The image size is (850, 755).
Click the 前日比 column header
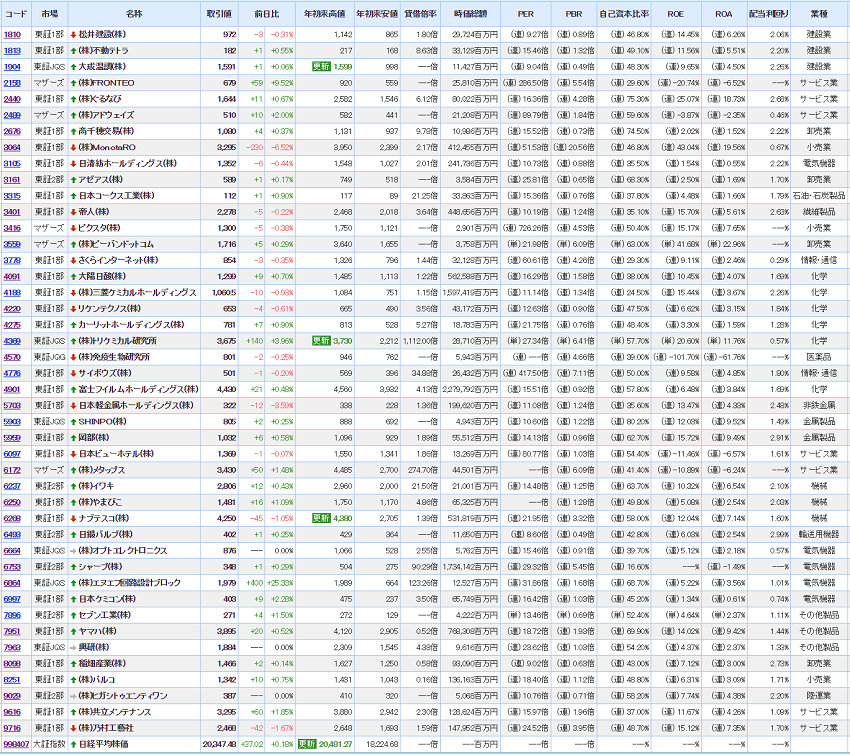pos(267,14)
